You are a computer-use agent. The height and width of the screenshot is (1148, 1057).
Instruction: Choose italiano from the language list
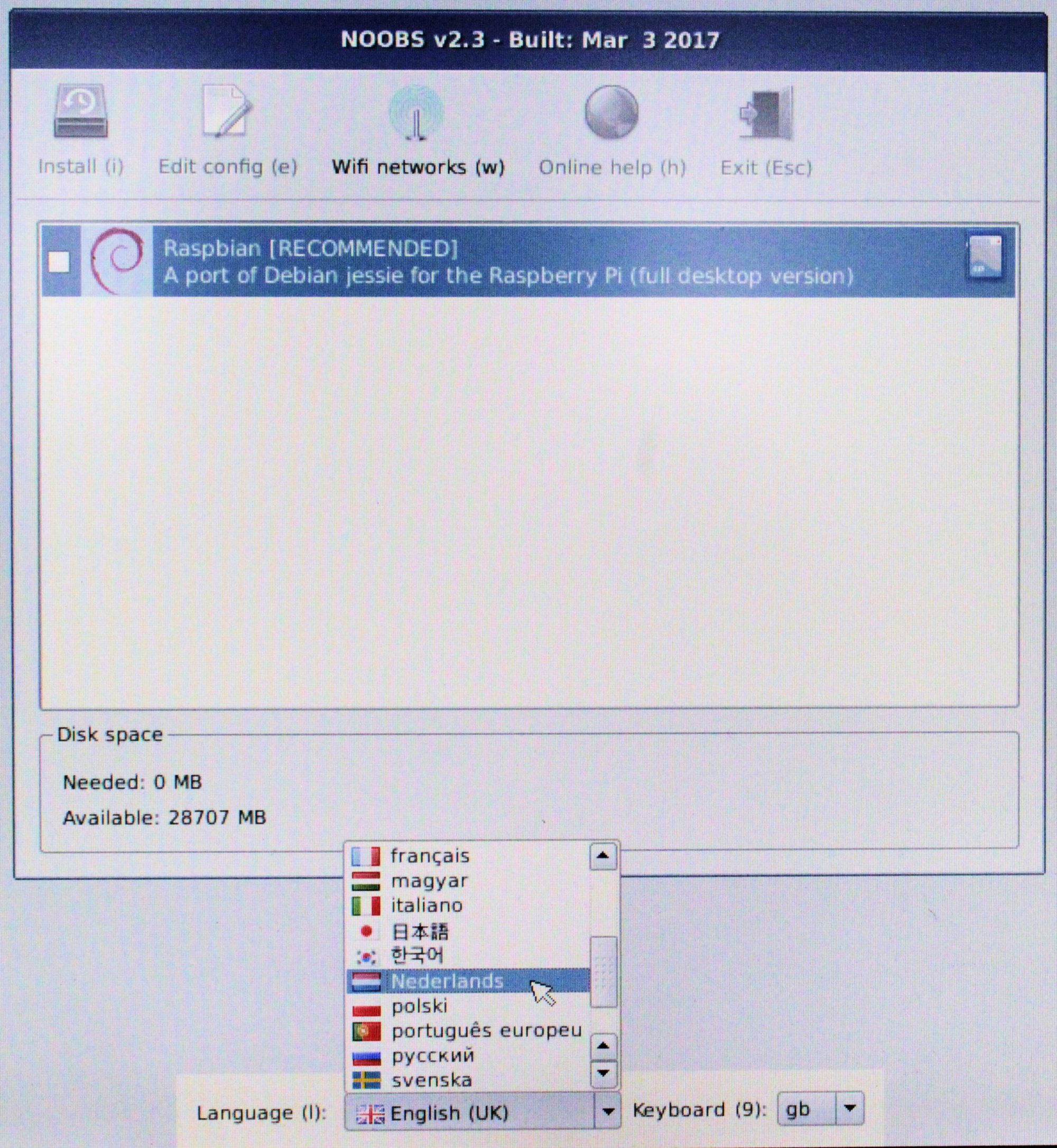[468, 906]
